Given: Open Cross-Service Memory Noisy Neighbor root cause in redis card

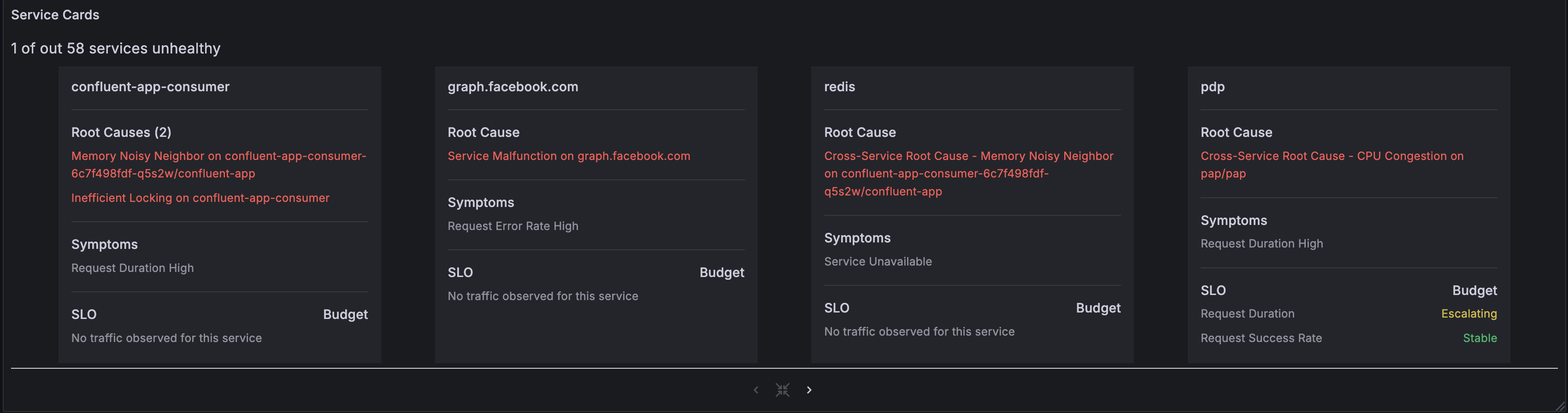Looking at the screenshot, I should tap(968, 174).
